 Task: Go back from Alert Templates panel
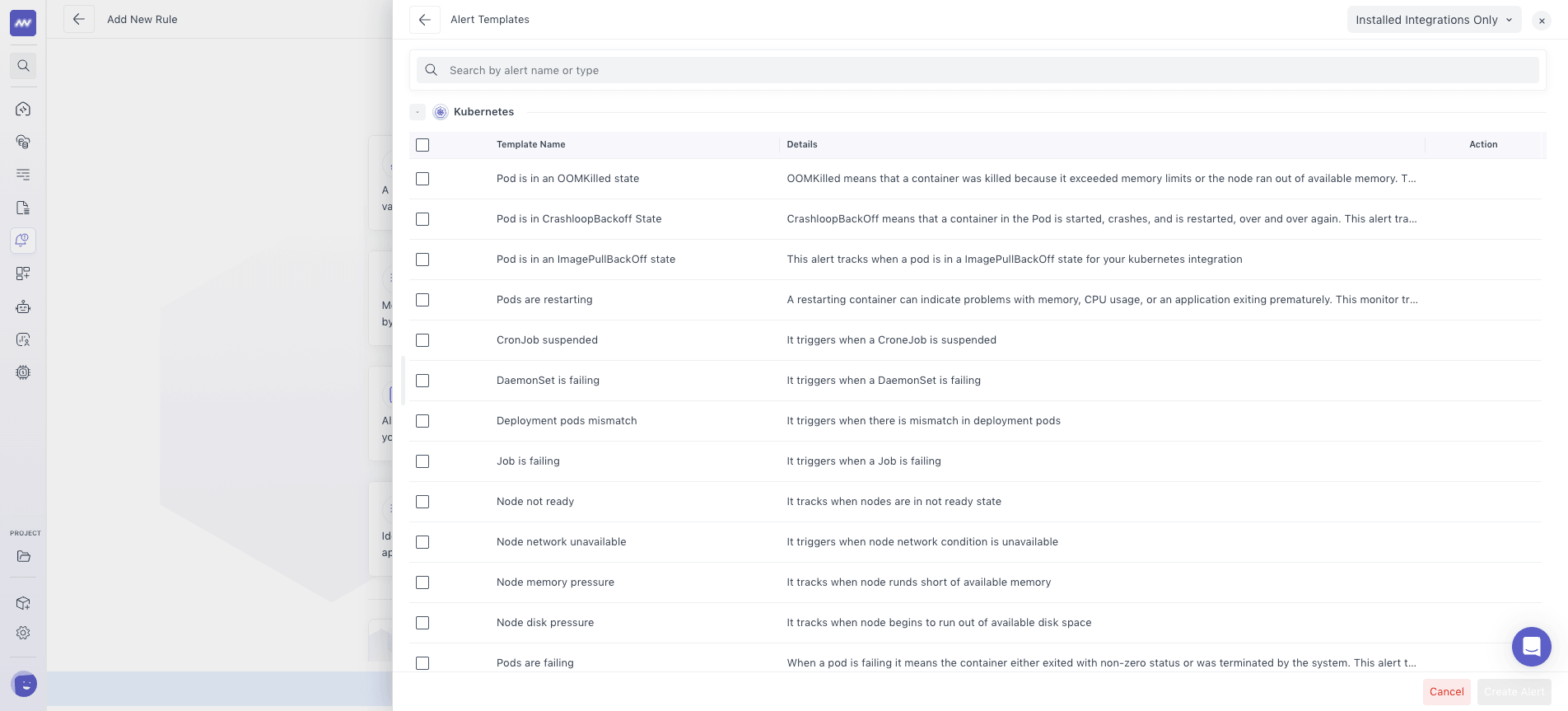point(424,20)
